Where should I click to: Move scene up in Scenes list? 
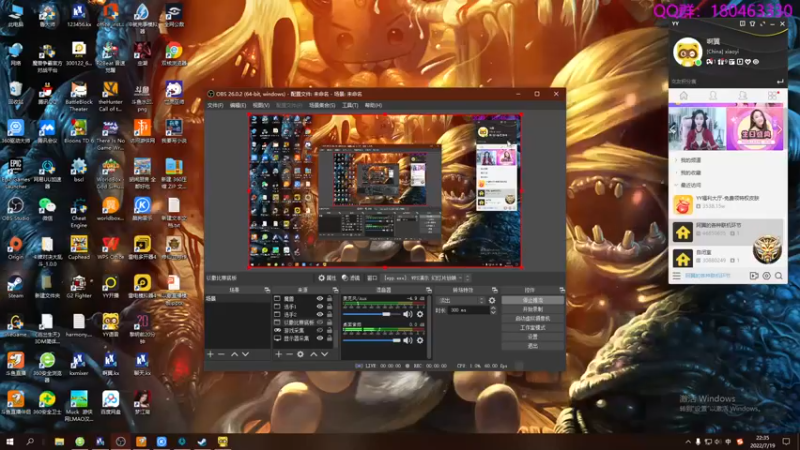click(x=234, y=354)
